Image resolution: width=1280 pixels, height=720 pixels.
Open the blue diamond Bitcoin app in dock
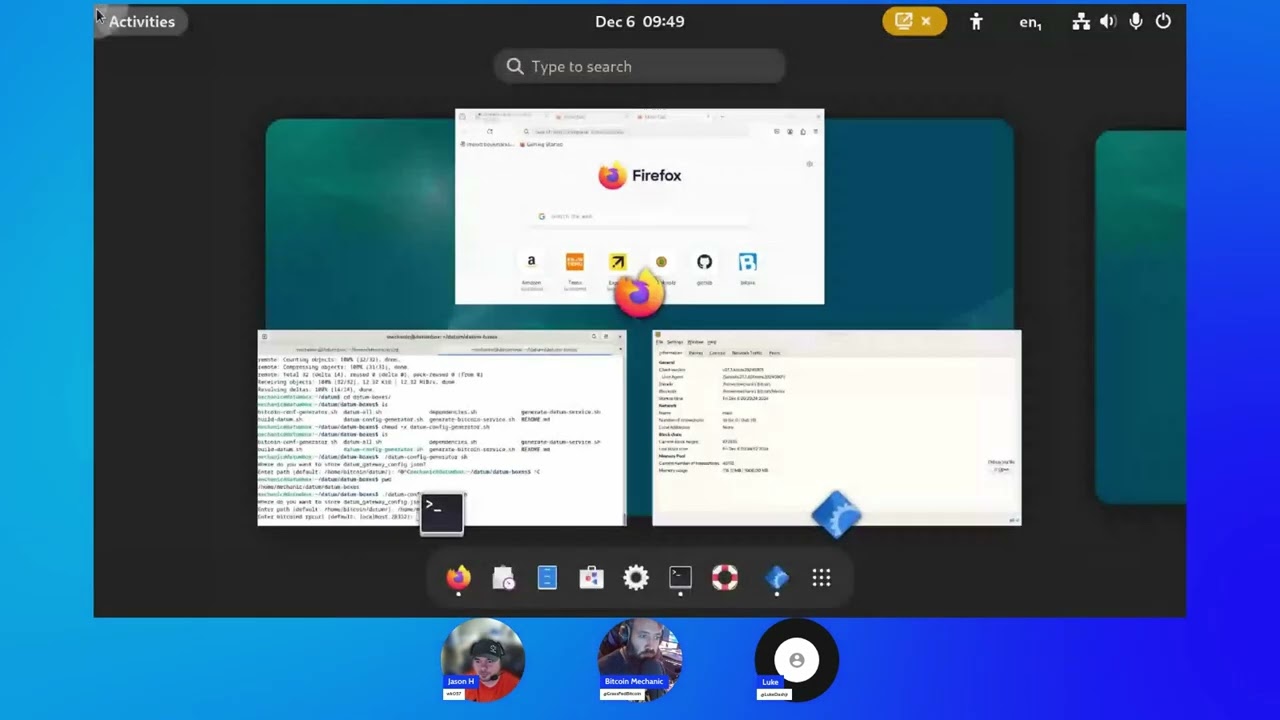tap(777, 577)
